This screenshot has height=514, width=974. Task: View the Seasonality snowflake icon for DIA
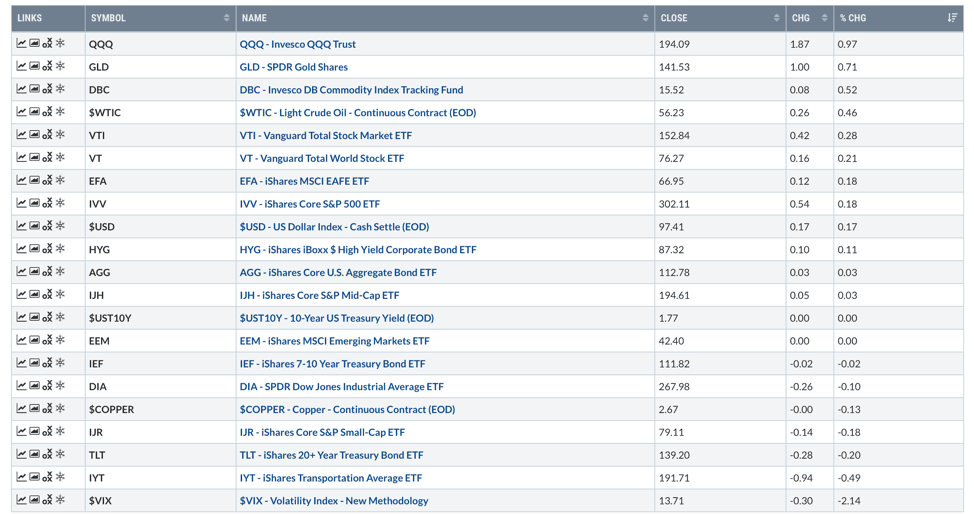tap(60, 386)
